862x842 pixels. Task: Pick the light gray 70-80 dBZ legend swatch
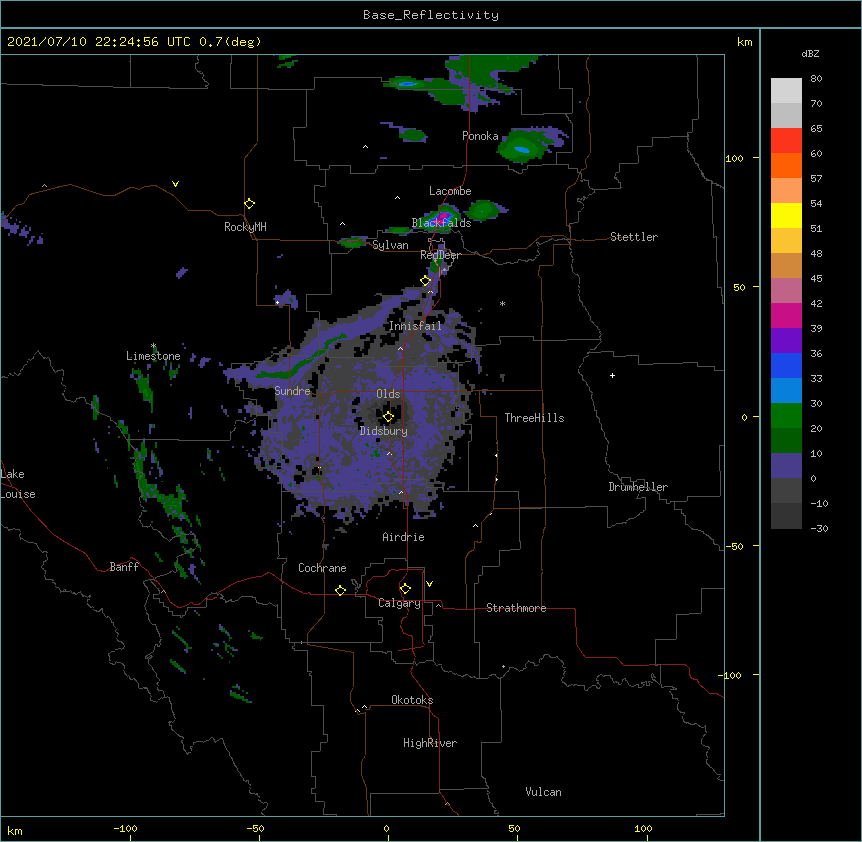tap(786, 91)
